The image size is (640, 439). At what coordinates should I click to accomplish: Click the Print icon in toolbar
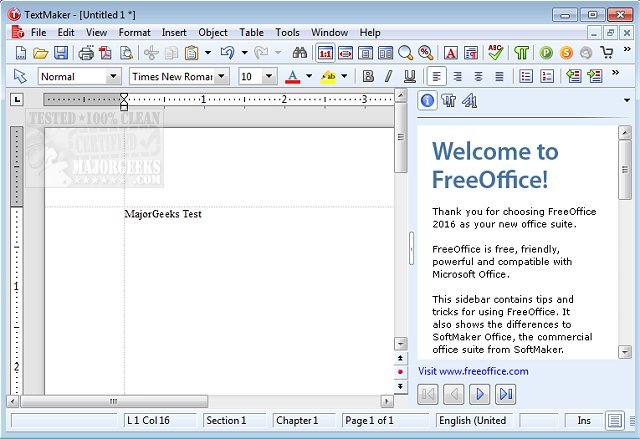[x=87, y=53]
